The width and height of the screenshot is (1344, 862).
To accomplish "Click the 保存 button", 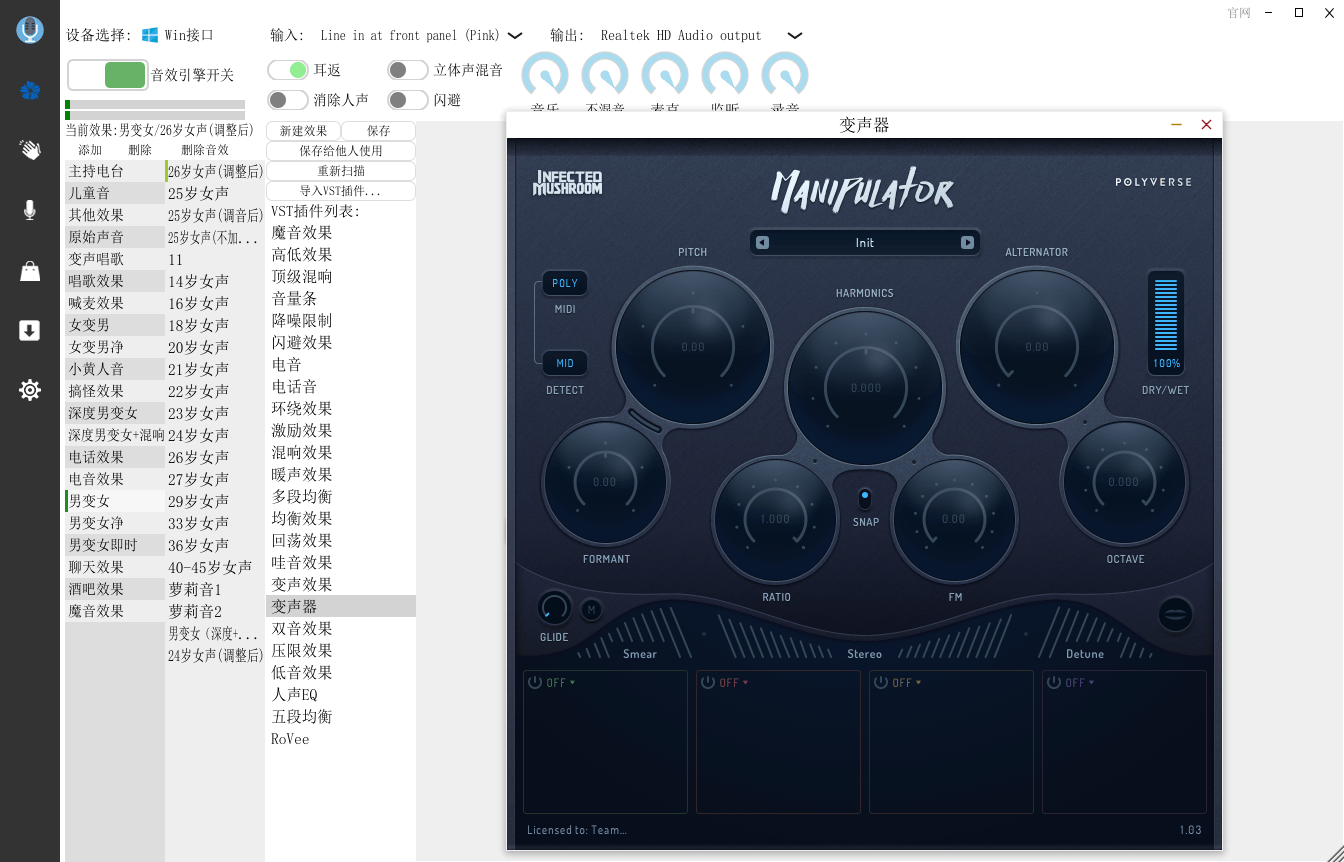I will coord(379,131).
